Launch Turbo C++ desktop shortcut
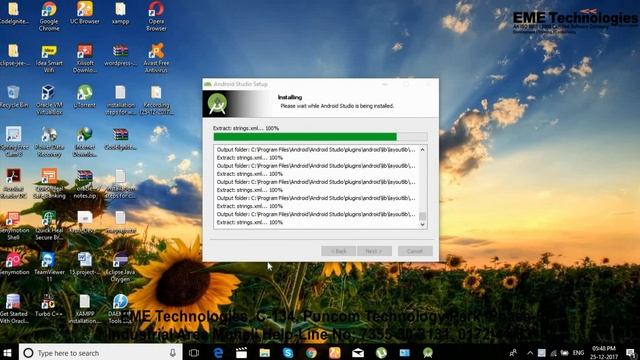This screenshot has width=640, height=360. (48, 306)
